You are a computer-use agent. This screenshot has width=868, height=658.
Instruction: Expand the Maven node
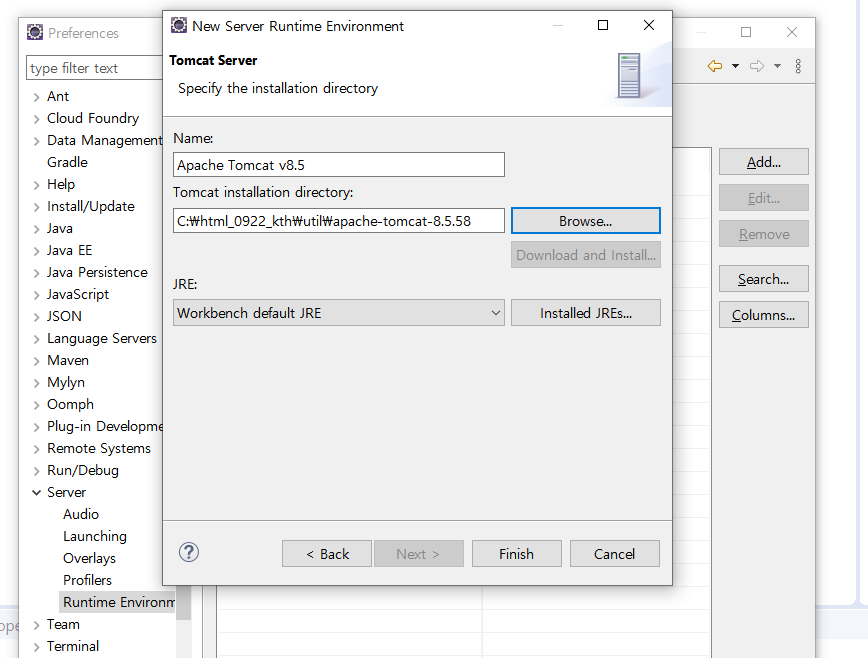pos(37,361)
